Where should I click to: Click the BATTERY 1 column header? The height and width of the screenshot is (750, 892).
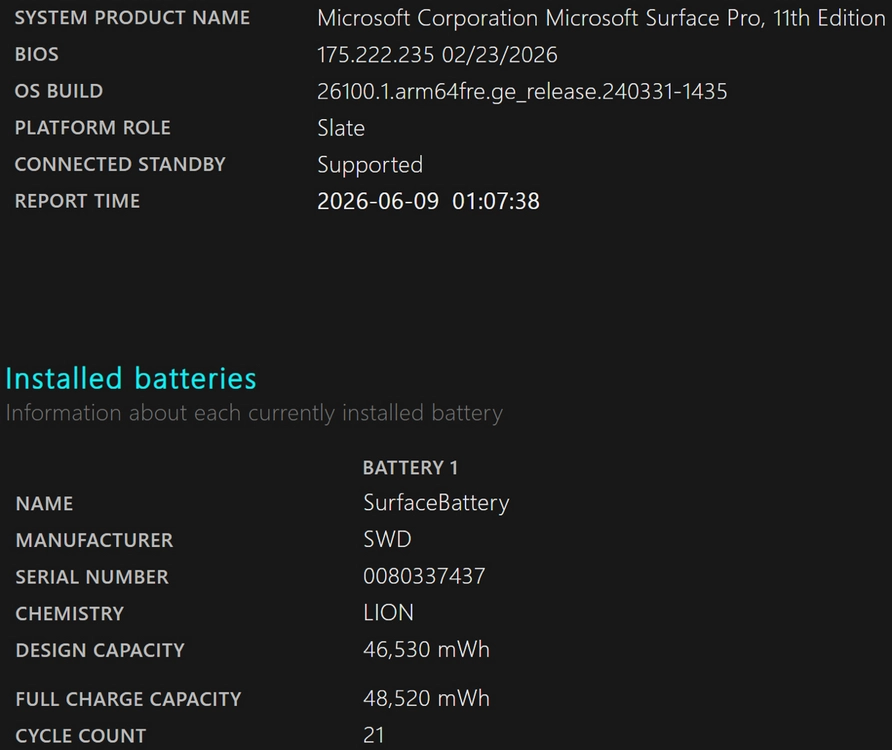click(410, 468)
